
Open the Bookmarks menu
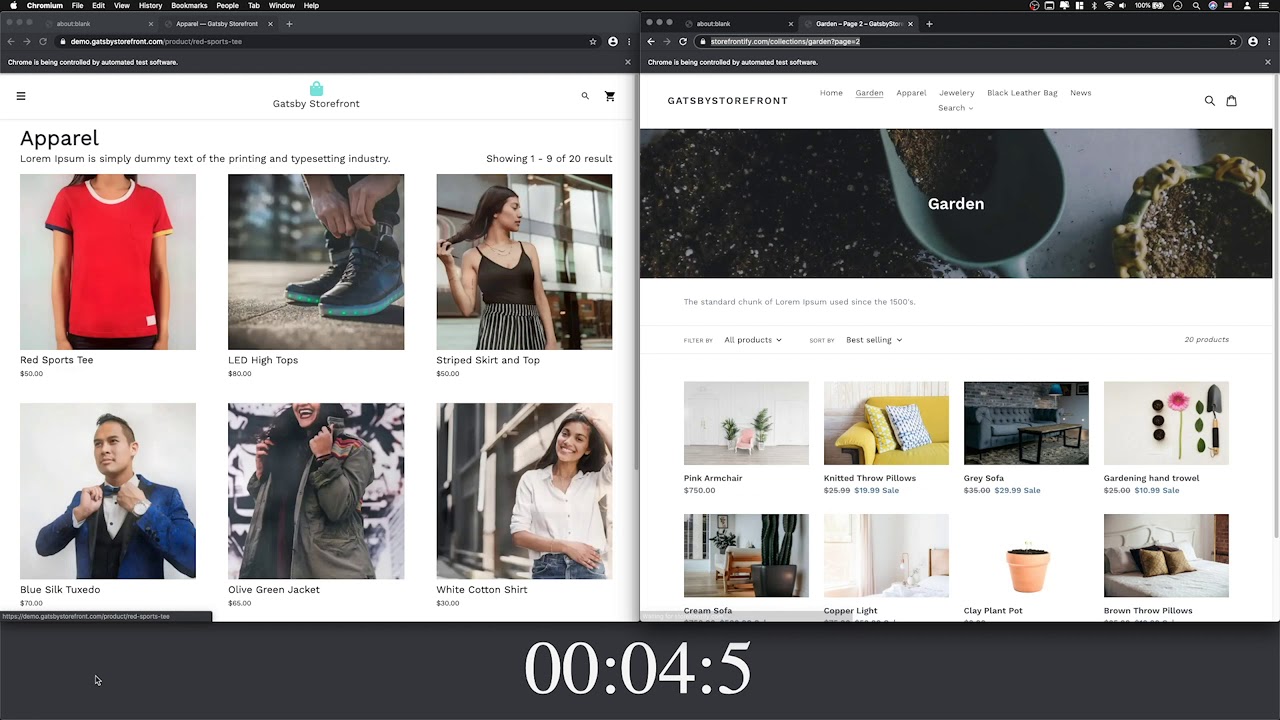coord(189,5)
